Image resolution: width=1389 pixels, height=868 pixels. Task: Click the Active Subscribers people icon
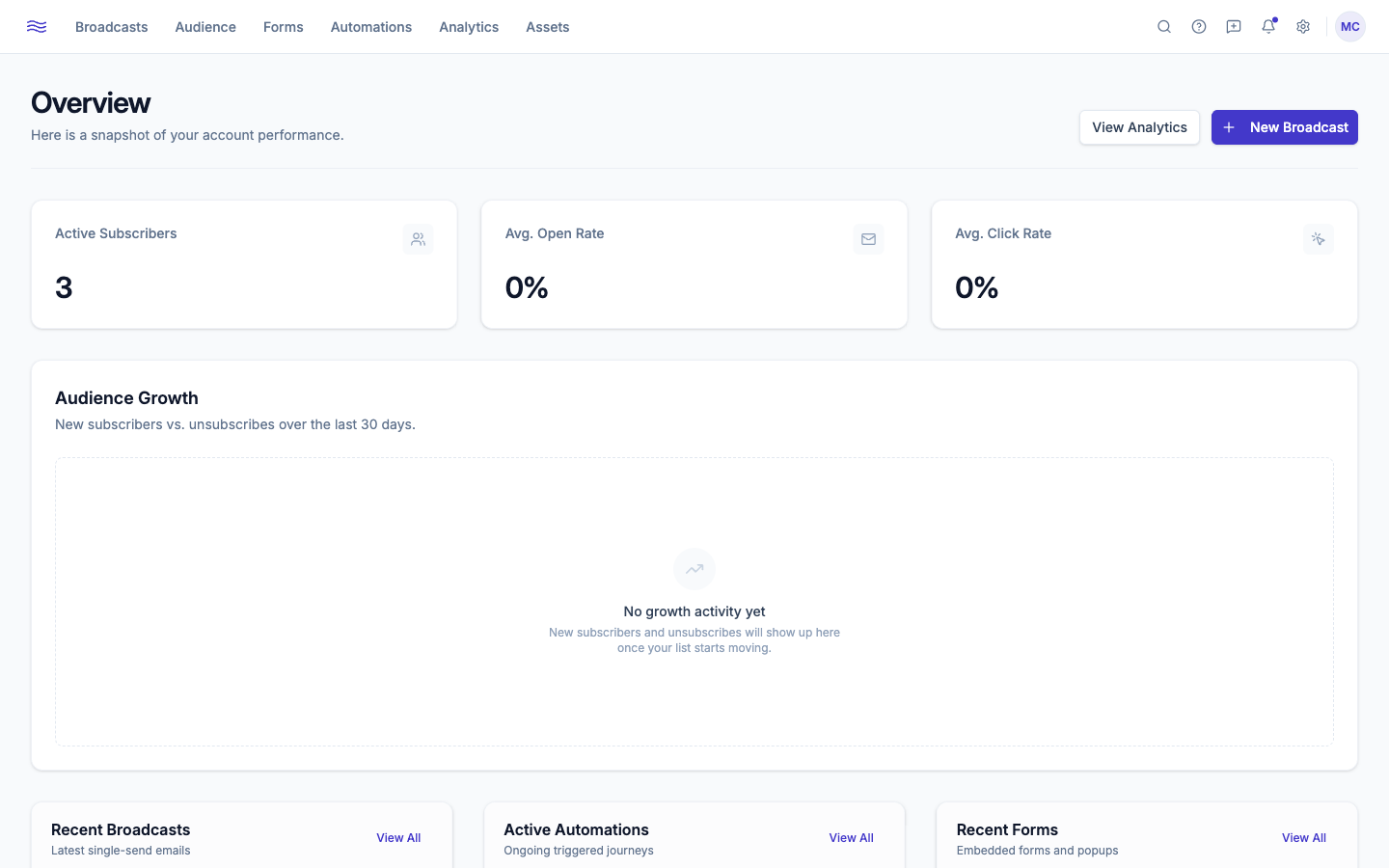[419, 239]
